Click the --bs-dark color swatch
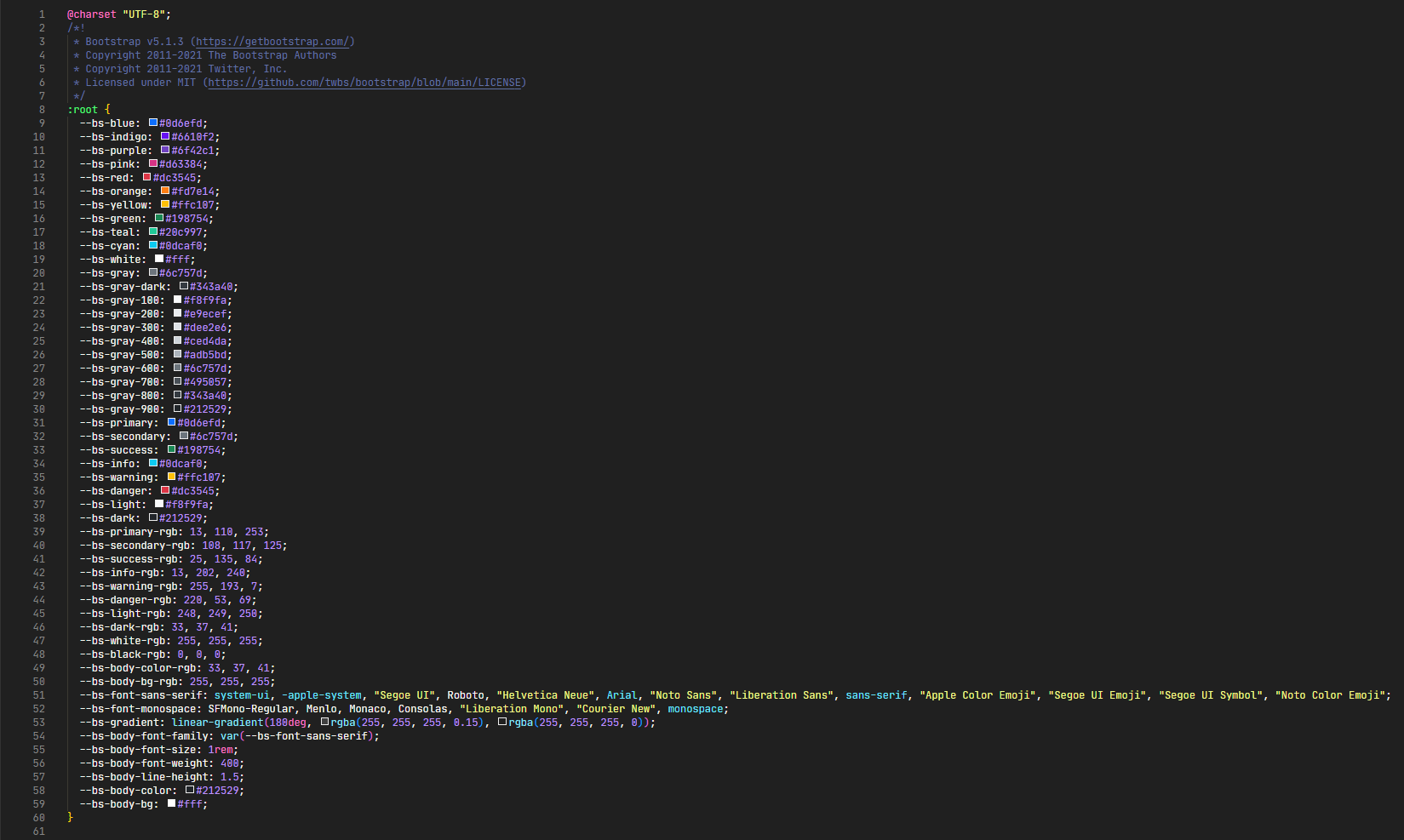 [x=153, y=517]
